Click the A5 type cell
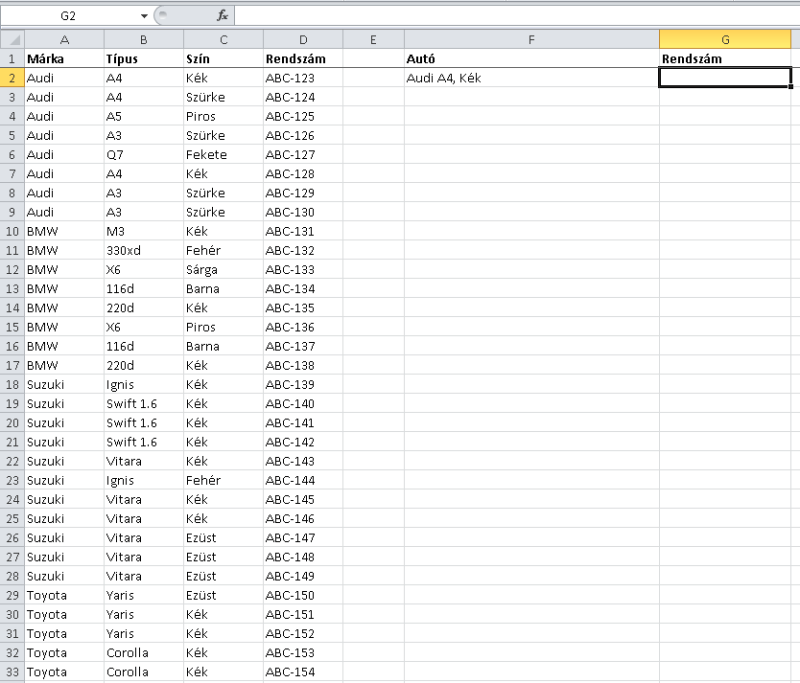The width and height of the screenshot is (800, 683). (143, 116)
